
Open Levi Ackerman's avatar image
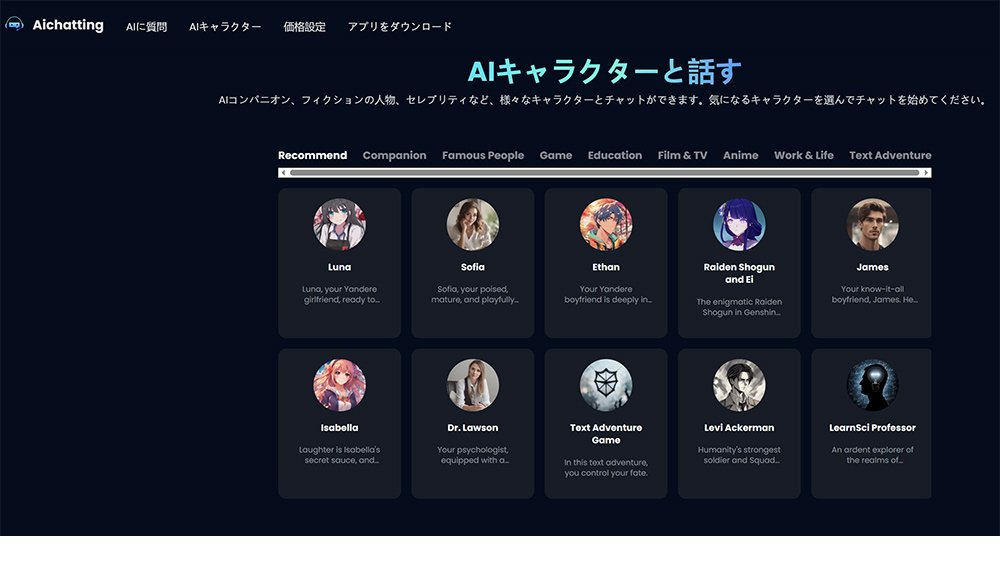pos(739,385)
